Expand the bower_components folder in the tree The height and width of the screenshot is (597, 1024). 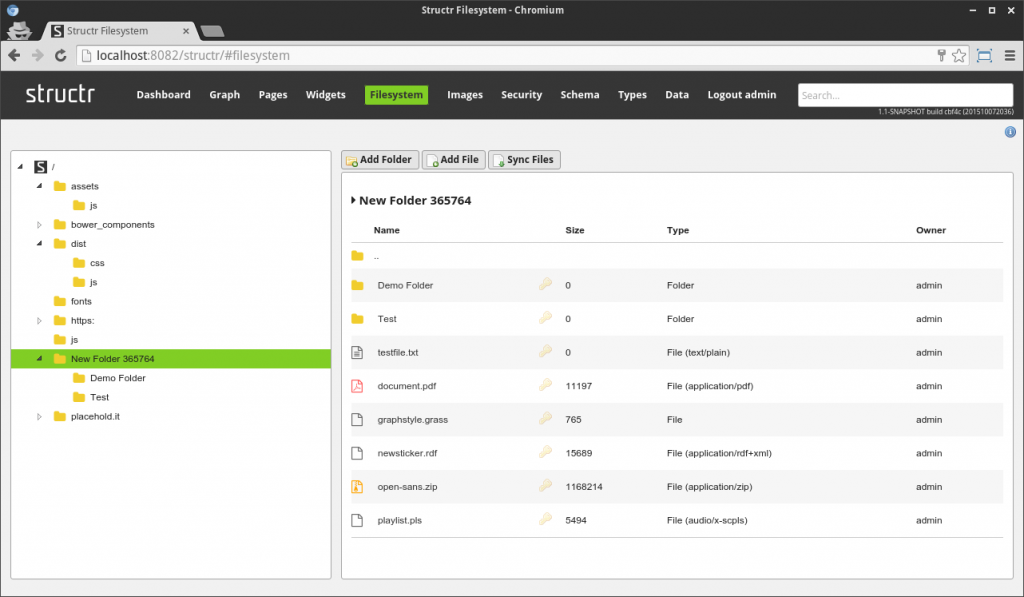tap(40, 224)
